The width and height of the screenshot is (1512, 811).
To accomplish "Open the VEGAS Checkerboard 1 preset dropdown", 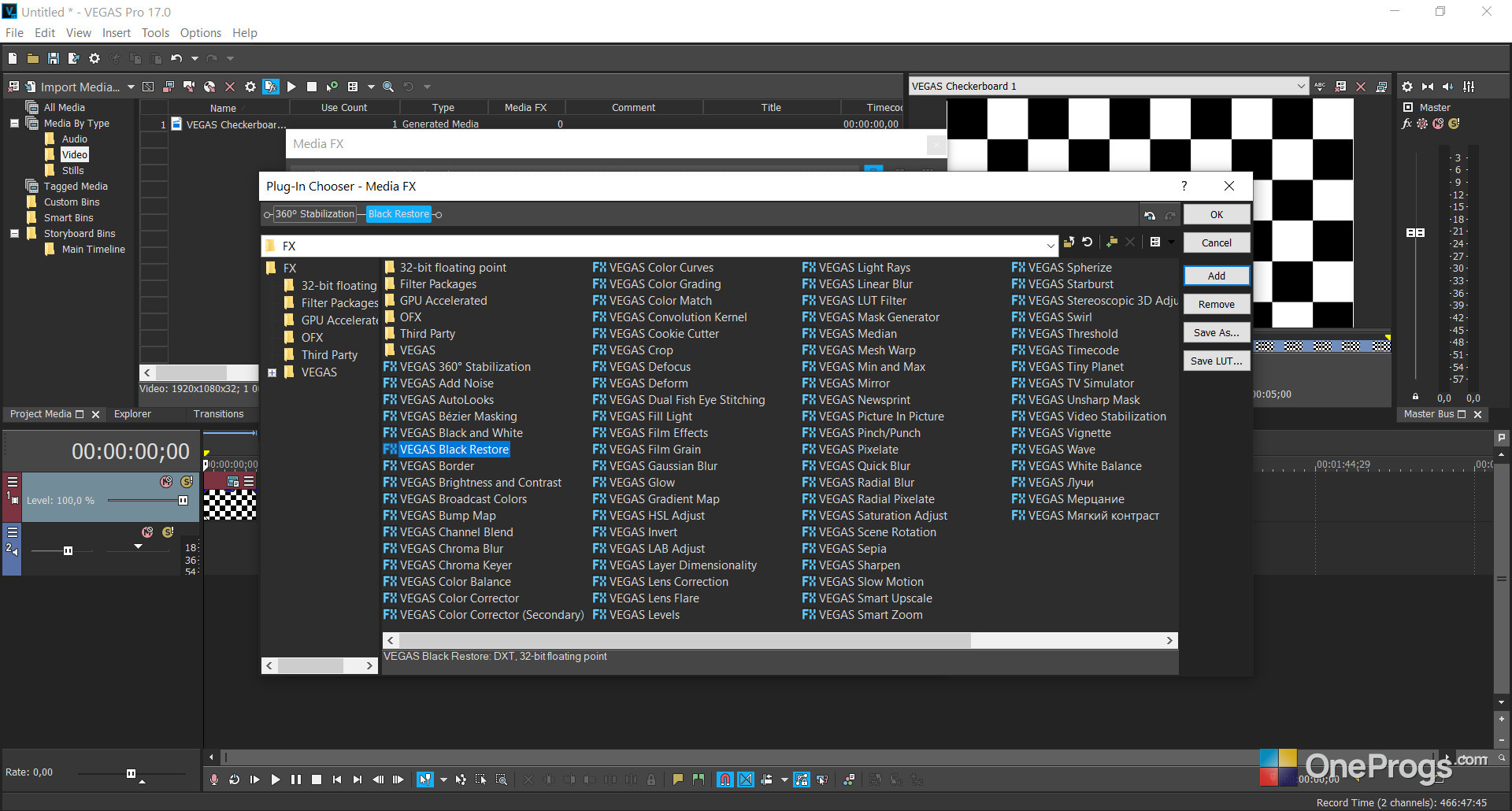I will tap(1301, 87).
